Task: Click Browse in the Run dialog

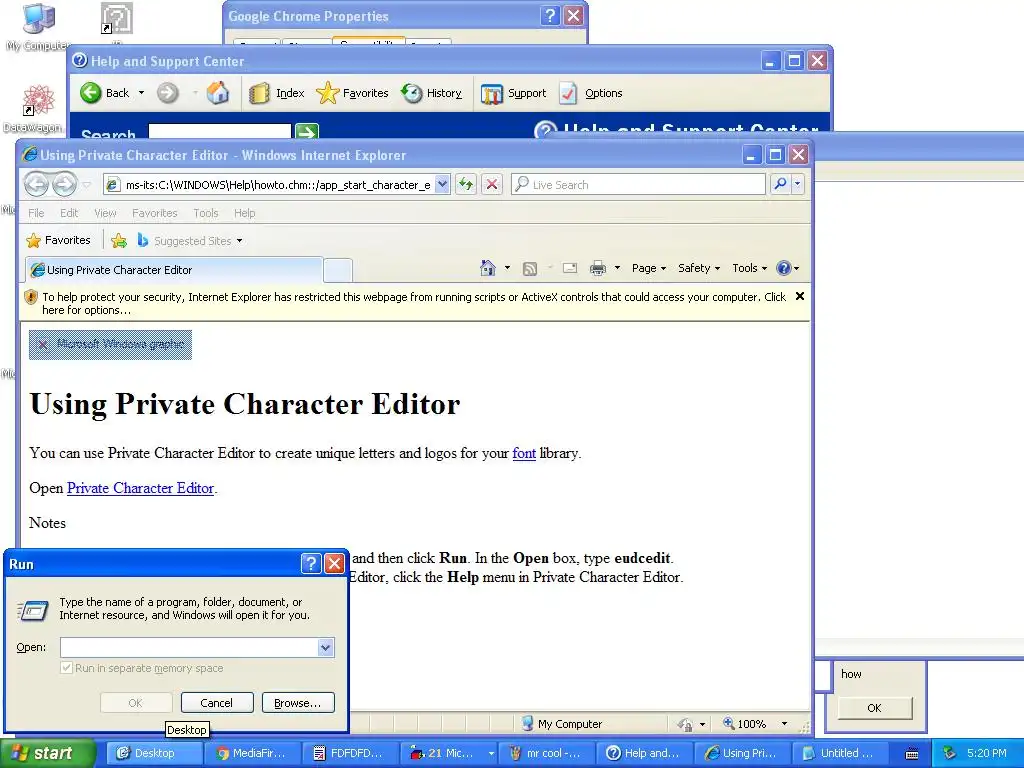Action: (298, 703)
